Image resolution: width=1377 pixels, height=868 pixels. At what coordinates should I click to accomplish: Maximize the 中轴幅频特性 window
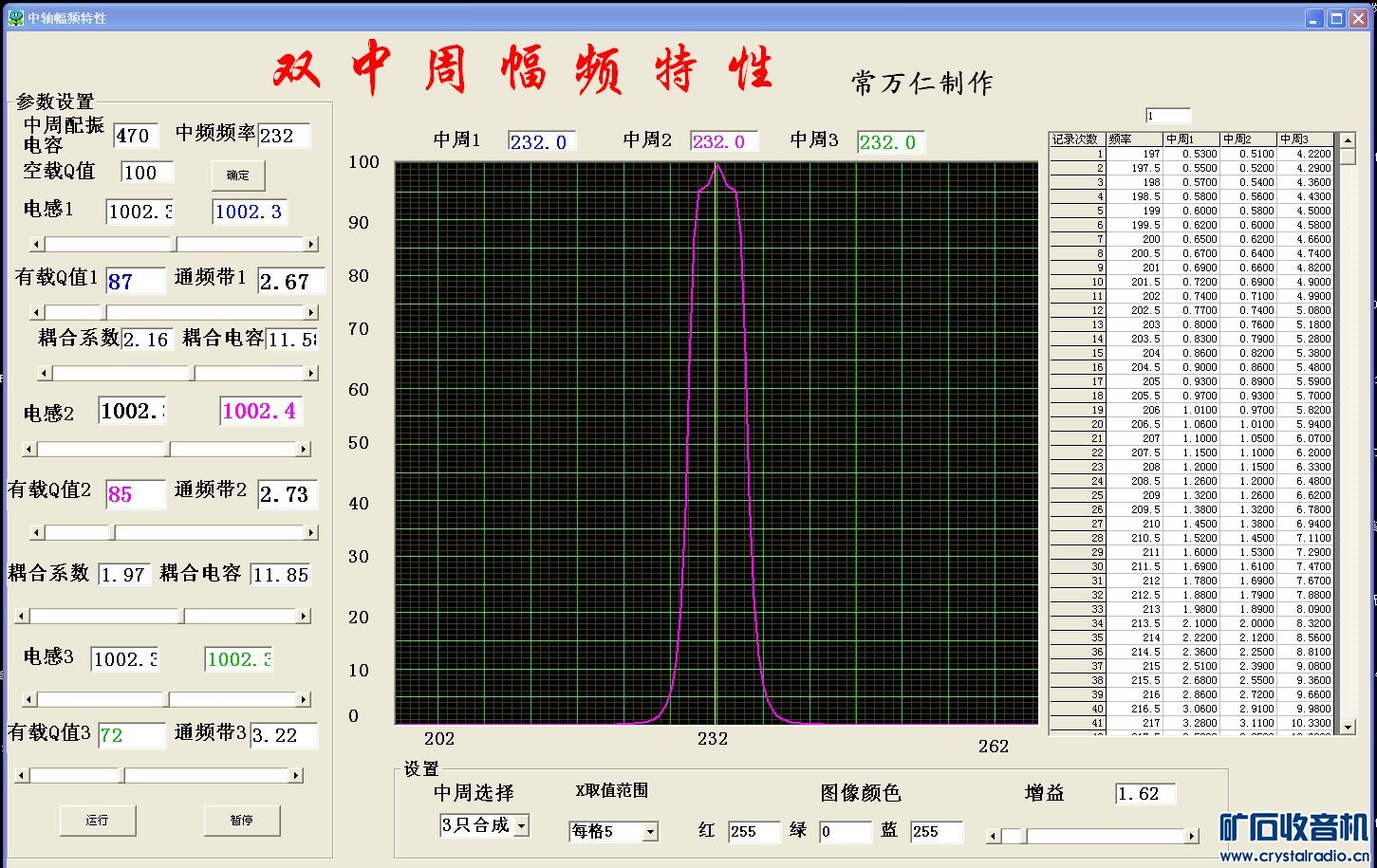[1336, 18]
